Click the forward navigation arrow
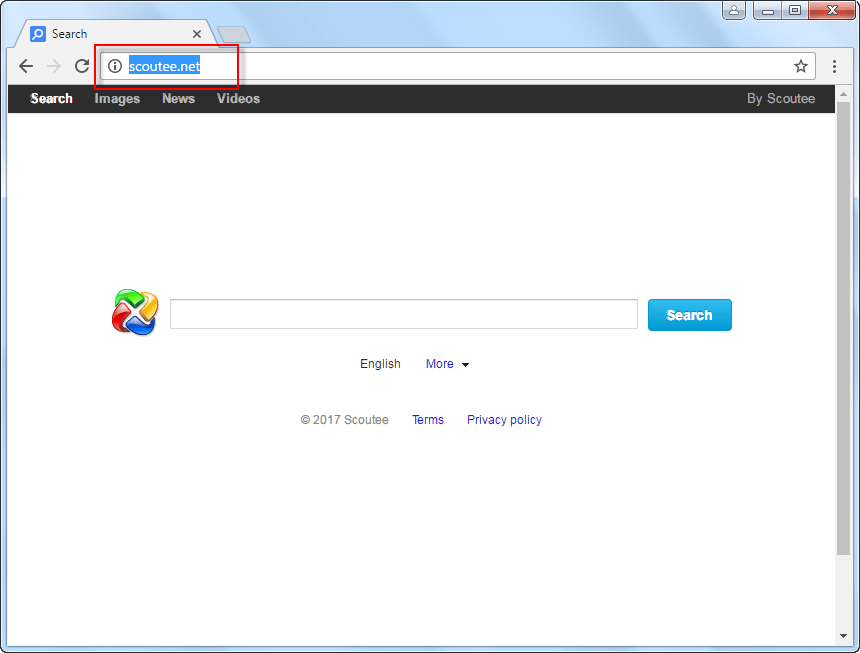Image resolution: width=860 pixels, height=653 pixels. 54,66
